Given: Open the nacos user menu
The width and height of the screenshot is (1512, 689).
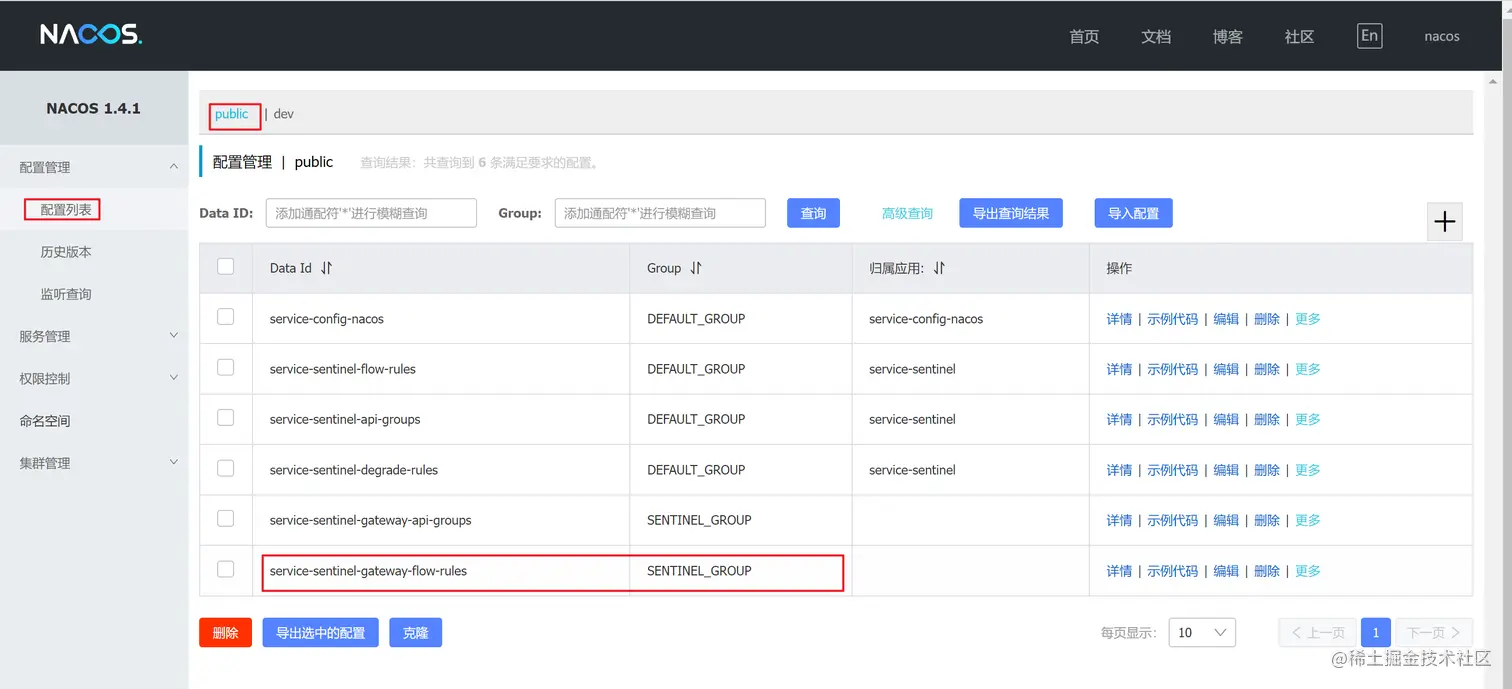Looking at the screenshot, I should coord(1442,36).
